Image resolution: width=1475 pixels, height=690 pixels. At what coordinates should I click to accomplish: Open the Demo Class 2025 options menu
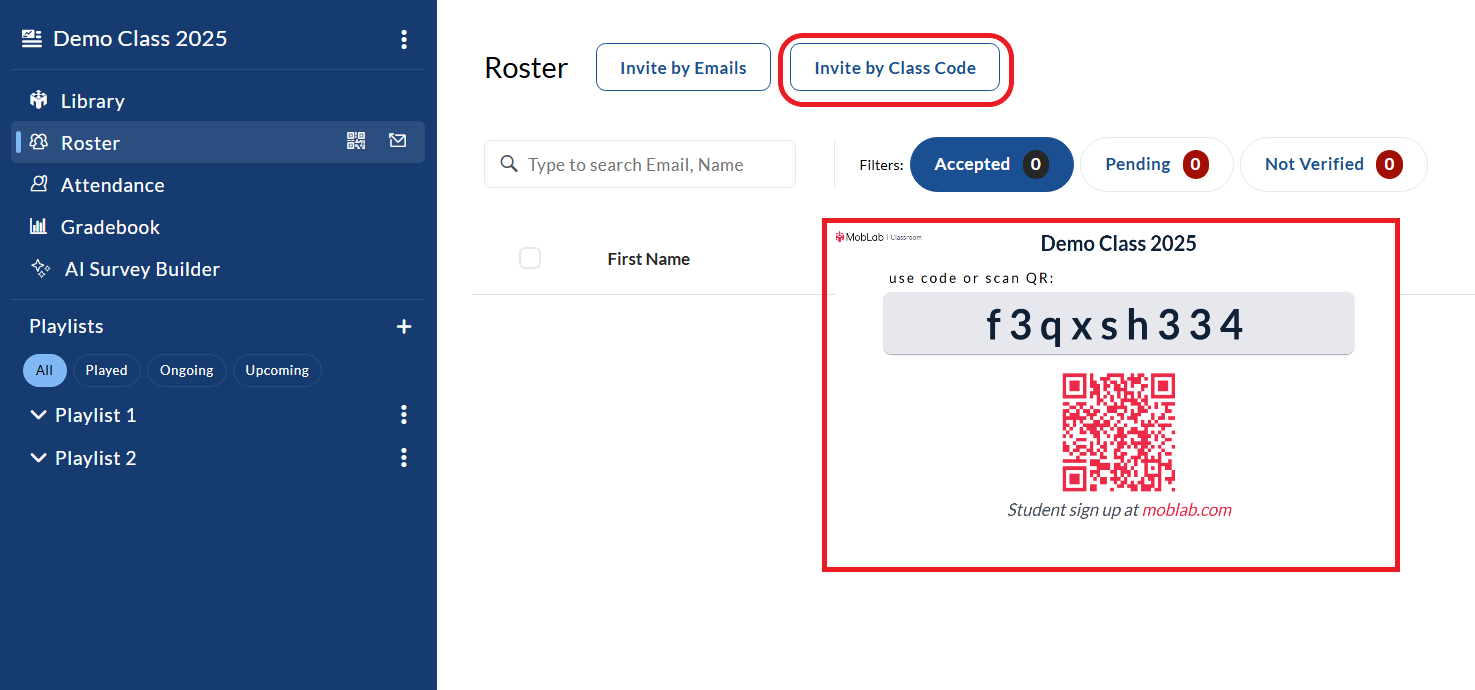click(404, 39)
